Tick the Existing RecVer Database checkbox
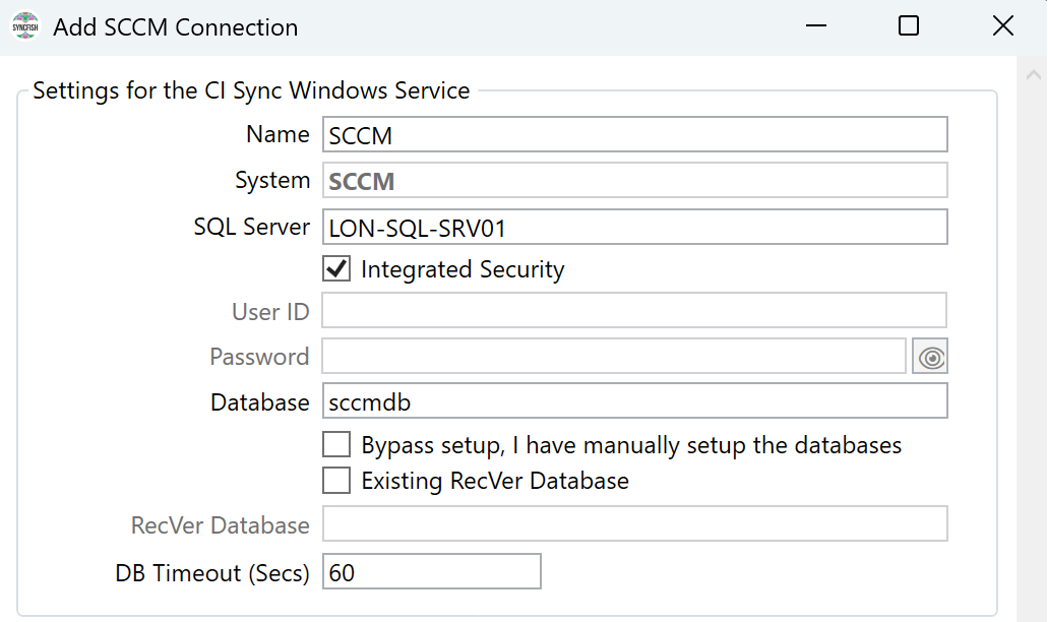1048x622 pixels. click(x=336, y=480)
